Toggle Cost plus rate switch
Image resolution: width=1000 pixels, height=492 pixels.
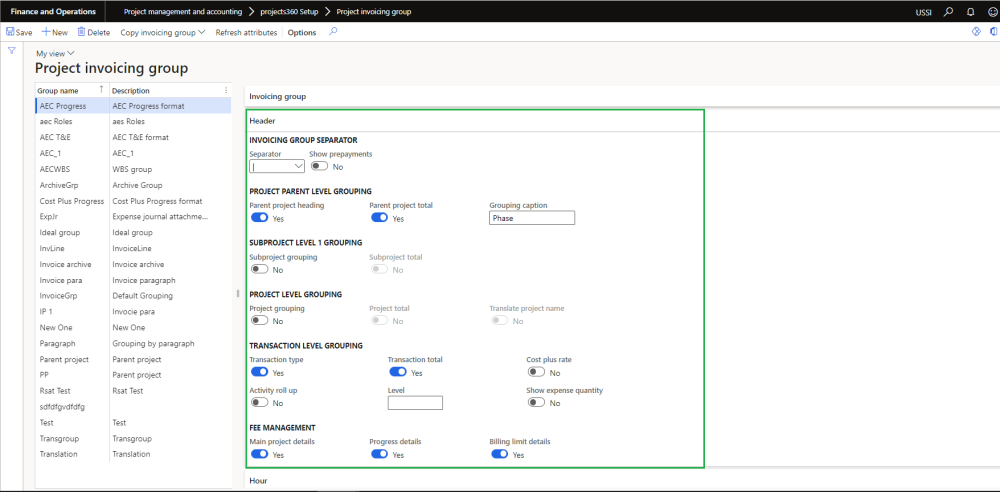(536, 372)
